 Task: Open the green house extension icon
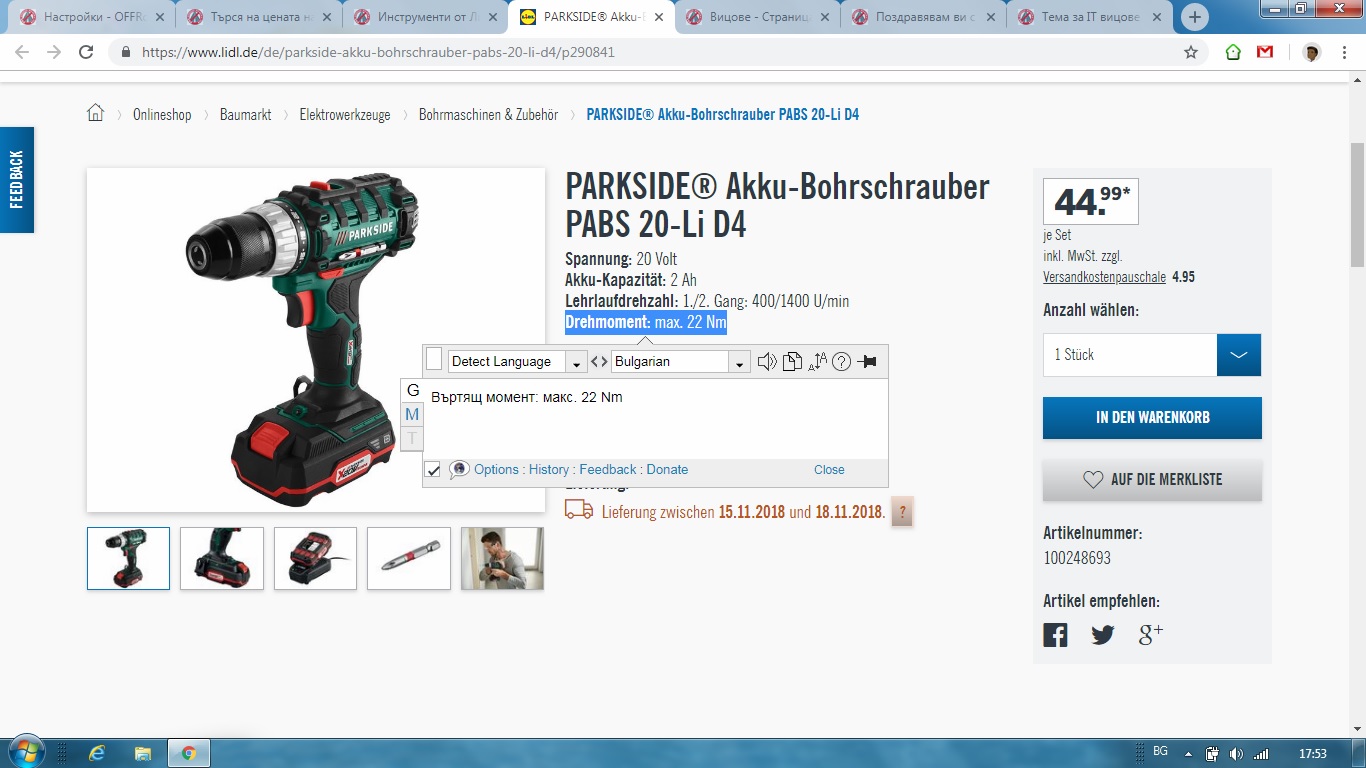(x=1233, y=52)
